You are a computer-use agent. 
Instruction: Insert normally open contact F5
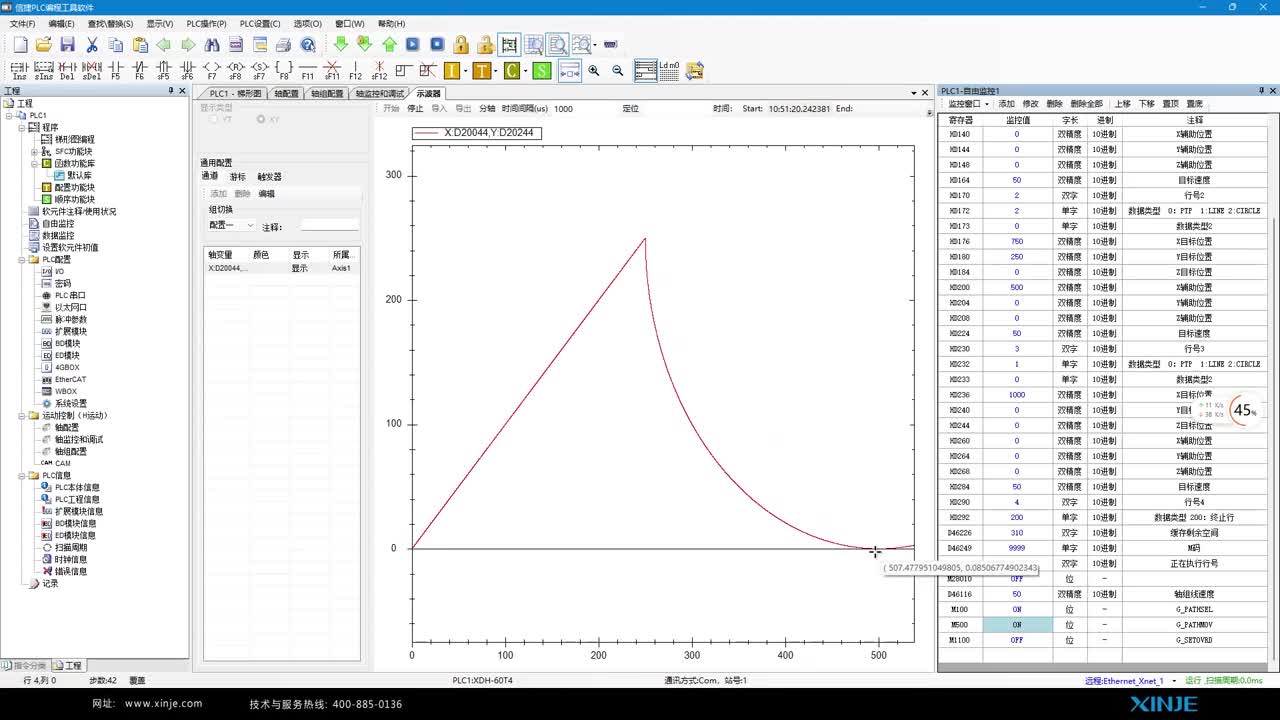pyautogui.click(x=115, y=70)
